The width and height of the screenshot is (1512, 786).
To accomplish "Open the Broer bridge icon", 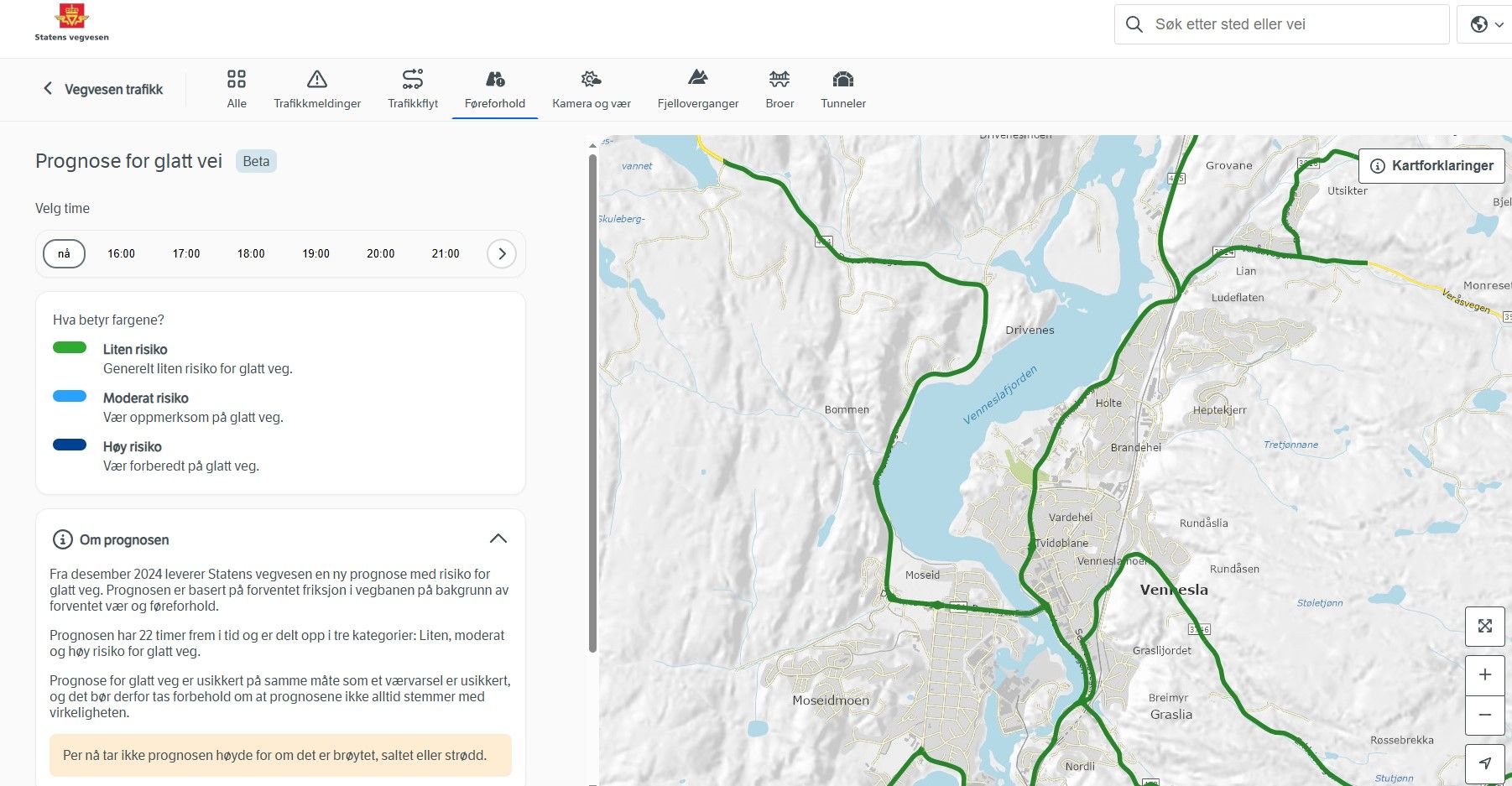I will [x=779, y=80].
